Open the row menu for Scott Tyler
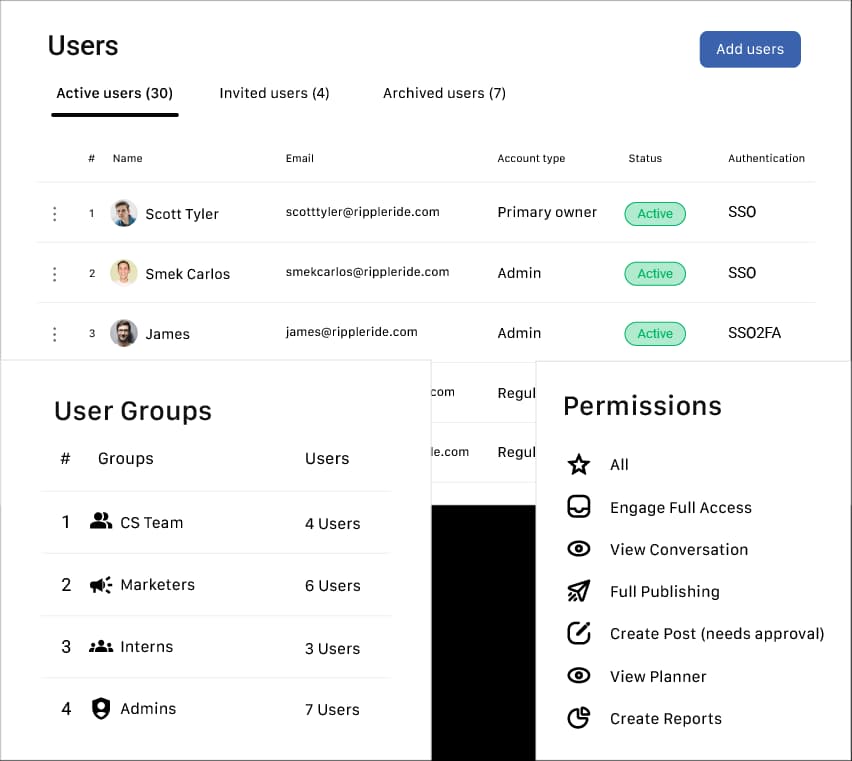 coord(55,213)
